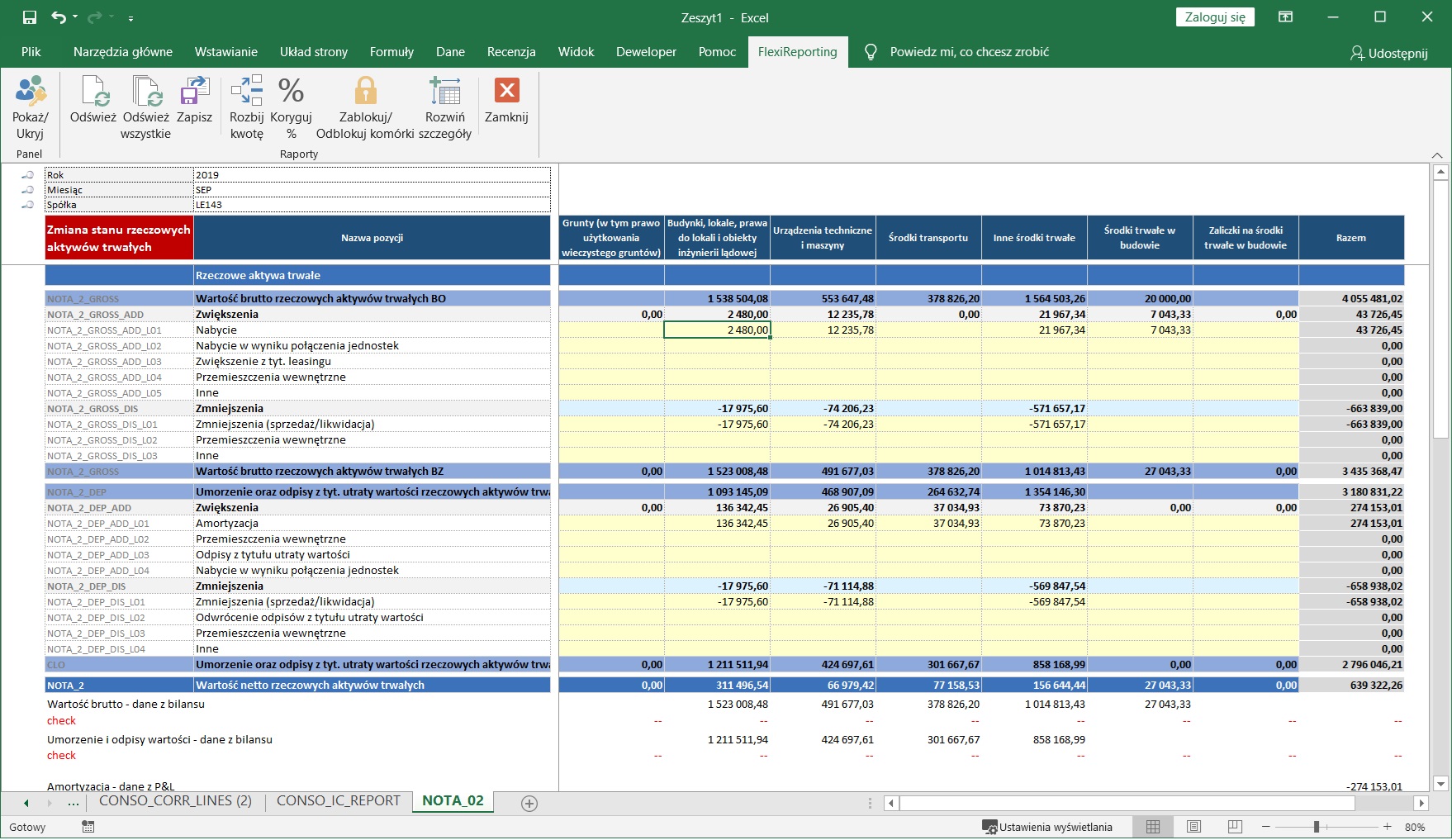1452x840 pixels.
Task: Click Odśwież wszystkie icon
Action: [x=146, y=92]
